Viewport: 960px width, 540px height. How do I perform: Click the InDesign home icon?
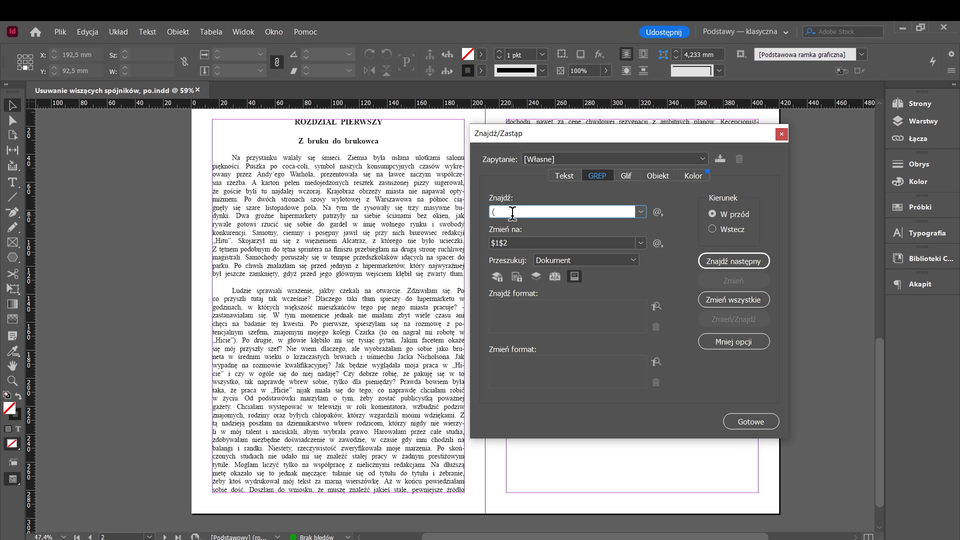tap(35, 32)
